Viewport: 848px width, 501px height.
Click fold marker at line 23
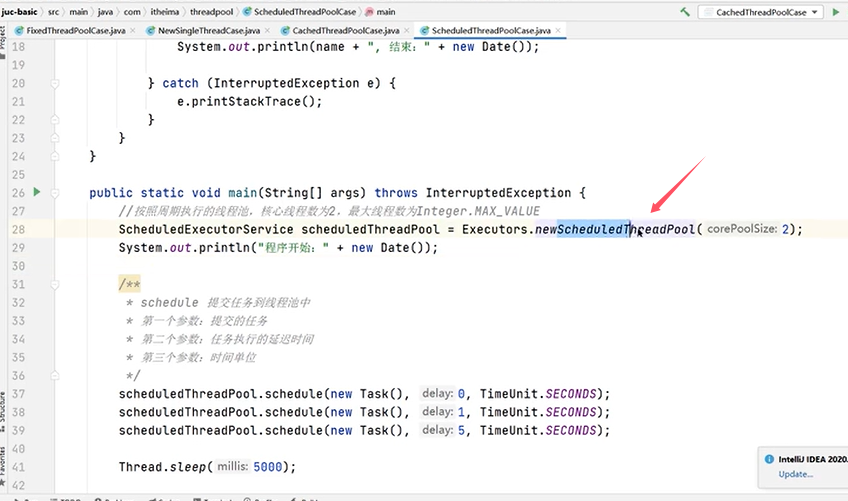(x=55, y=138)
